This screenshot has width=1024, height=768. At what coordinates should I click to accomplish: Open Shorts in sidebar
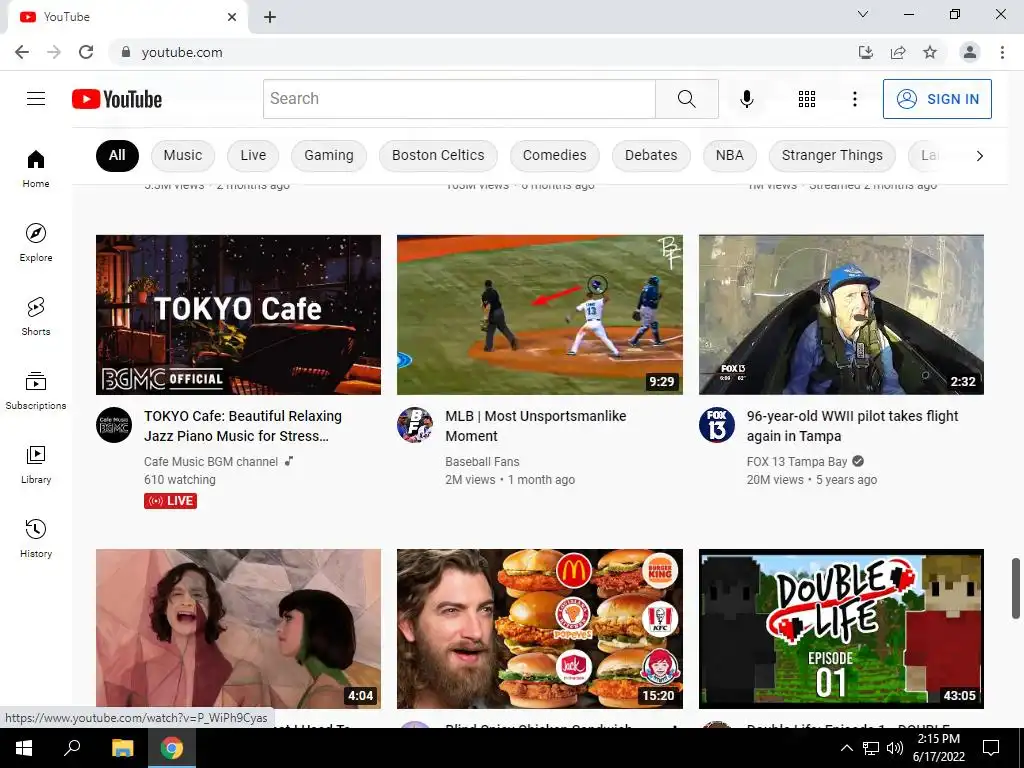point(36,316)
